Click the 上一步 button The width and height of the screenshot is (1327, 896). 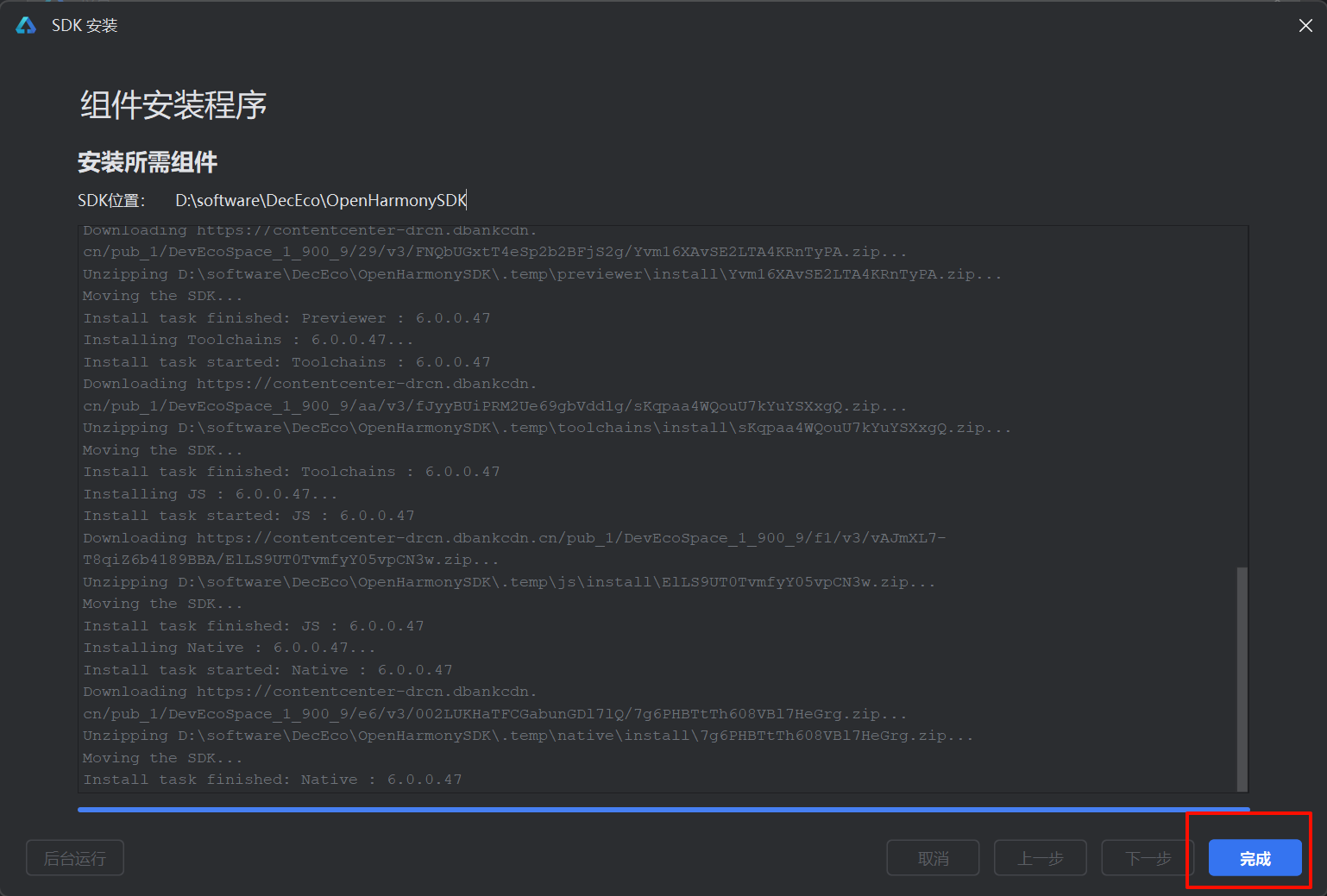1040,858
